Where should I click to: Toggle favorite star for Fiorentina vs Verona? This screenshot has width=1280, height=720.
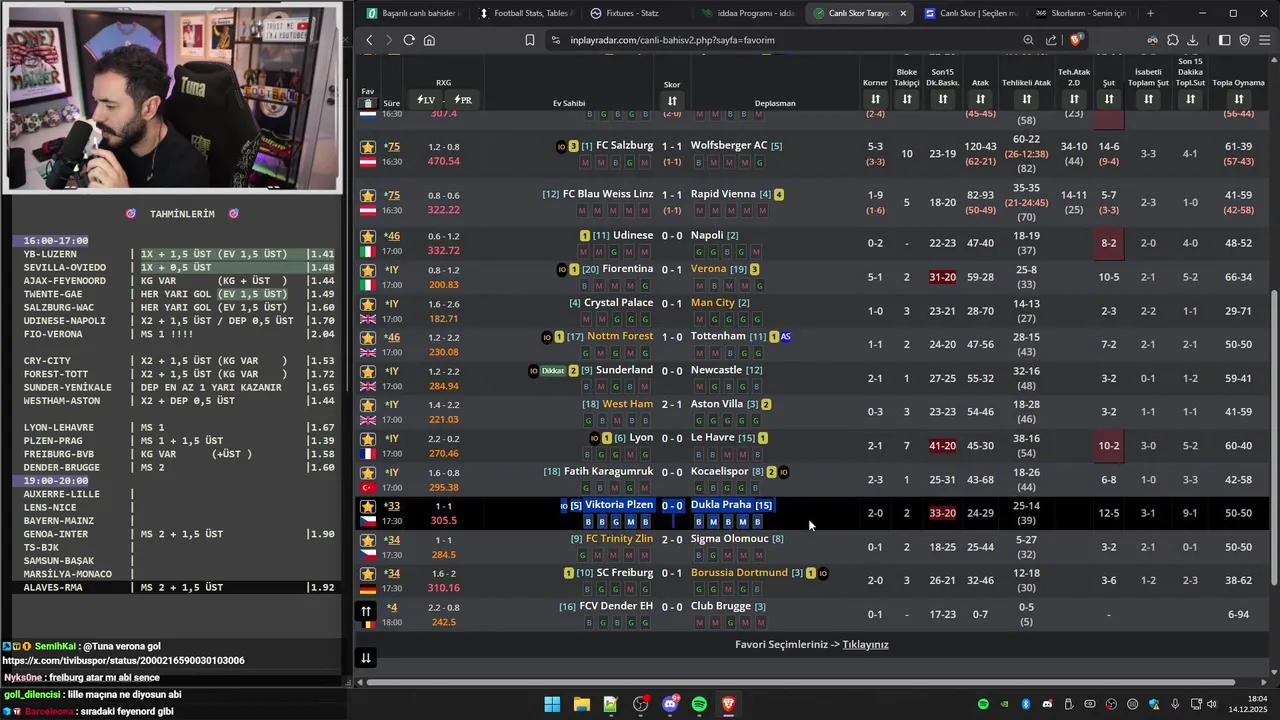point(368,270)
